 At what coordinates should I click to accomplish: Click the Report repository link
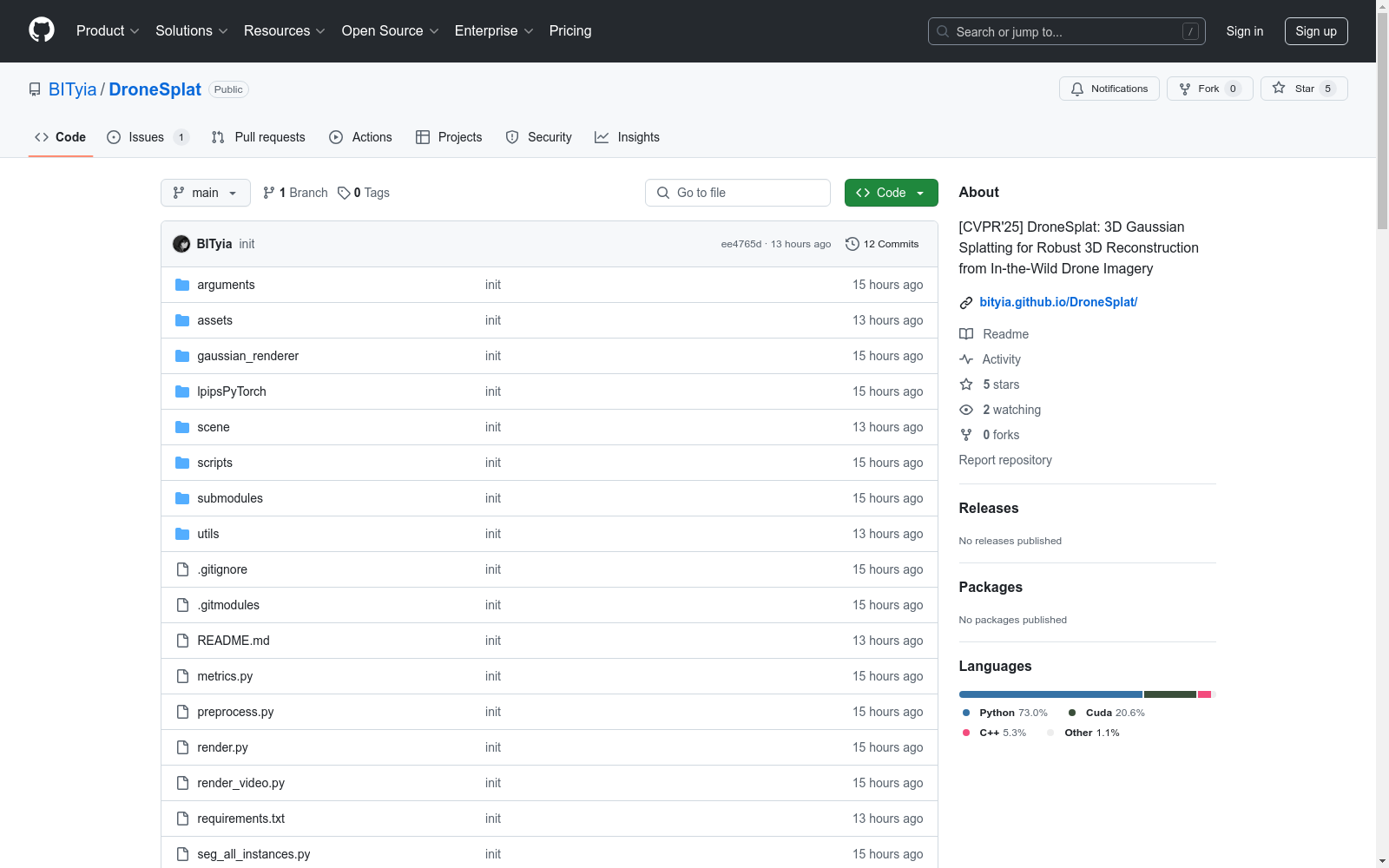click(x=1005, y=460)
